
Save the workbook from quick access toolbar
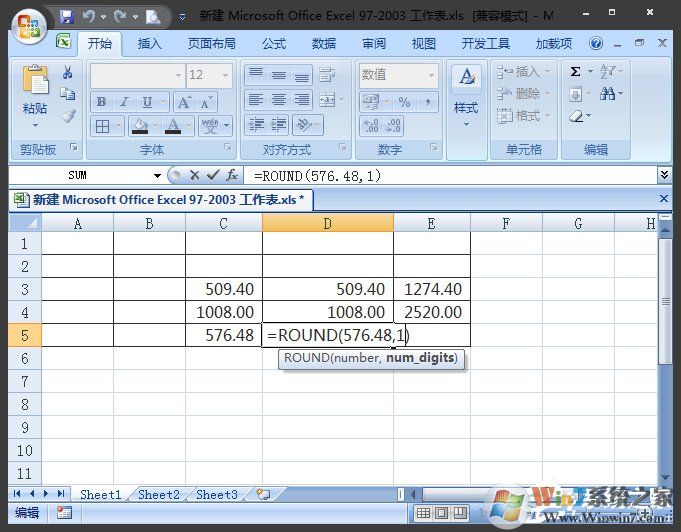click(x=66, y=16)
